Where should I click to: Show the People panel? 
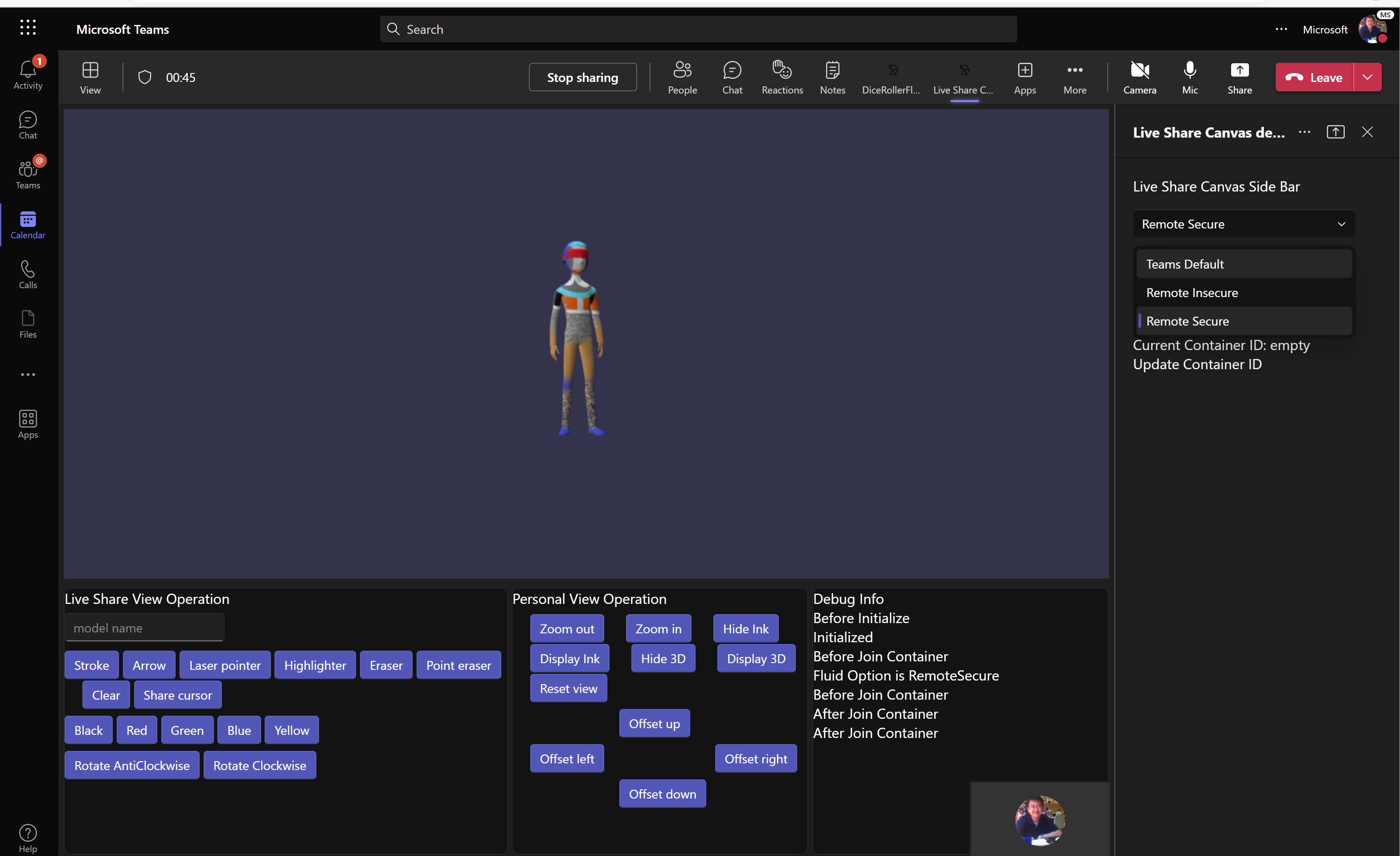[x=682, y=78]
